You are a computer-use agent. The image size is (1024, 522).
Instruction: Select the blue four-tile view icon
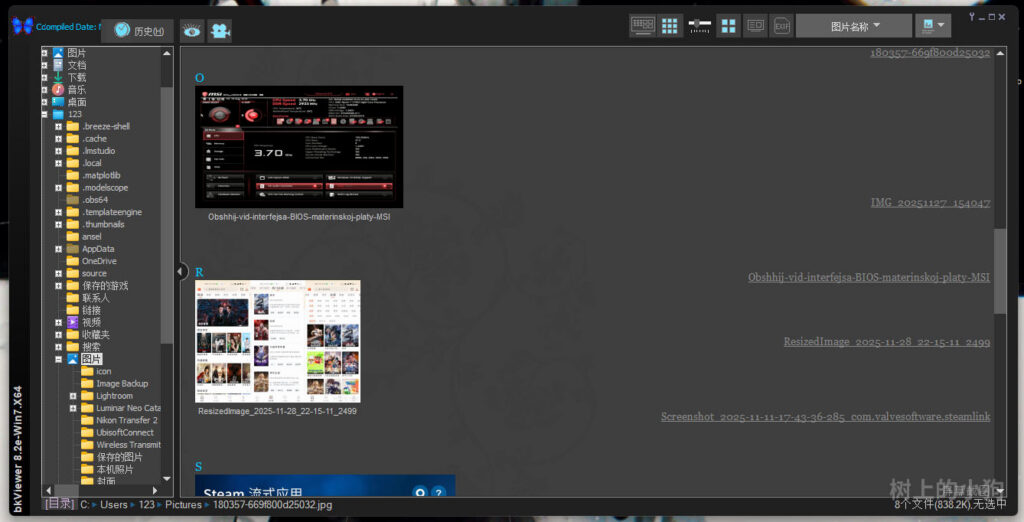[729, 26]
